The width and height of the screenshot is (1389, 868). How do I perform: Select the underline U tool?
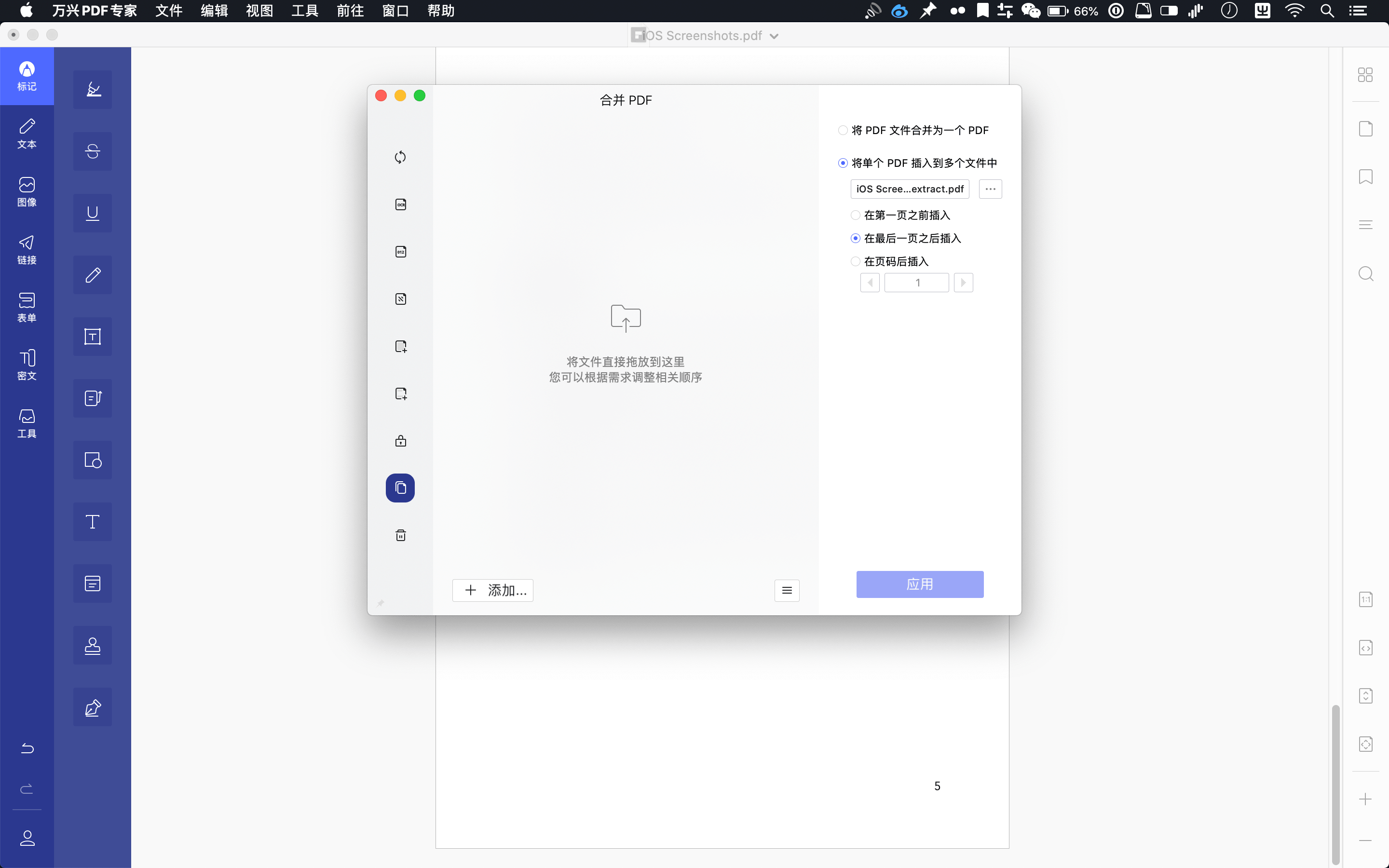coord(93,213)
